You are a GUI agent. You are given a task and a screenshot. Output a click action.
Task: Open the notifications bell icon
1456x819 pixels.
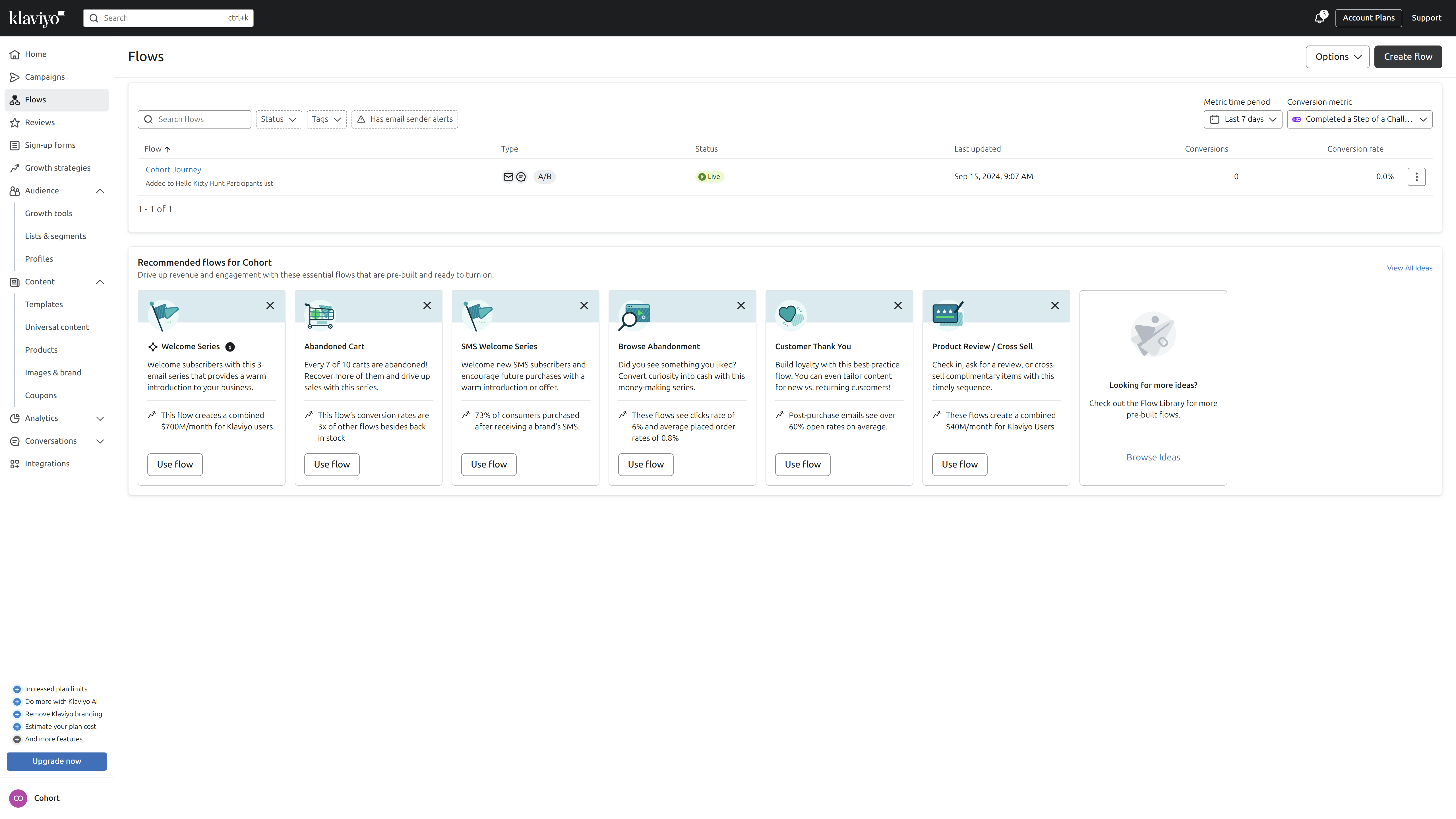click(x=1319, y=18)
